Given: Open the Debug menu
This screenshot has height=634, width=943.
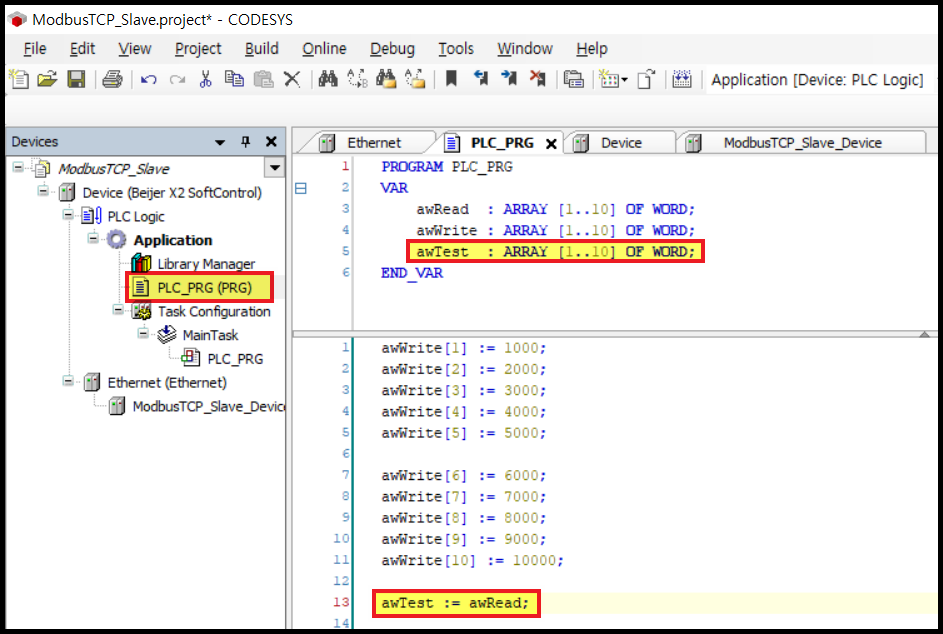Looking at the screenshot, I should pyautogui.click(x=392, y=49).
